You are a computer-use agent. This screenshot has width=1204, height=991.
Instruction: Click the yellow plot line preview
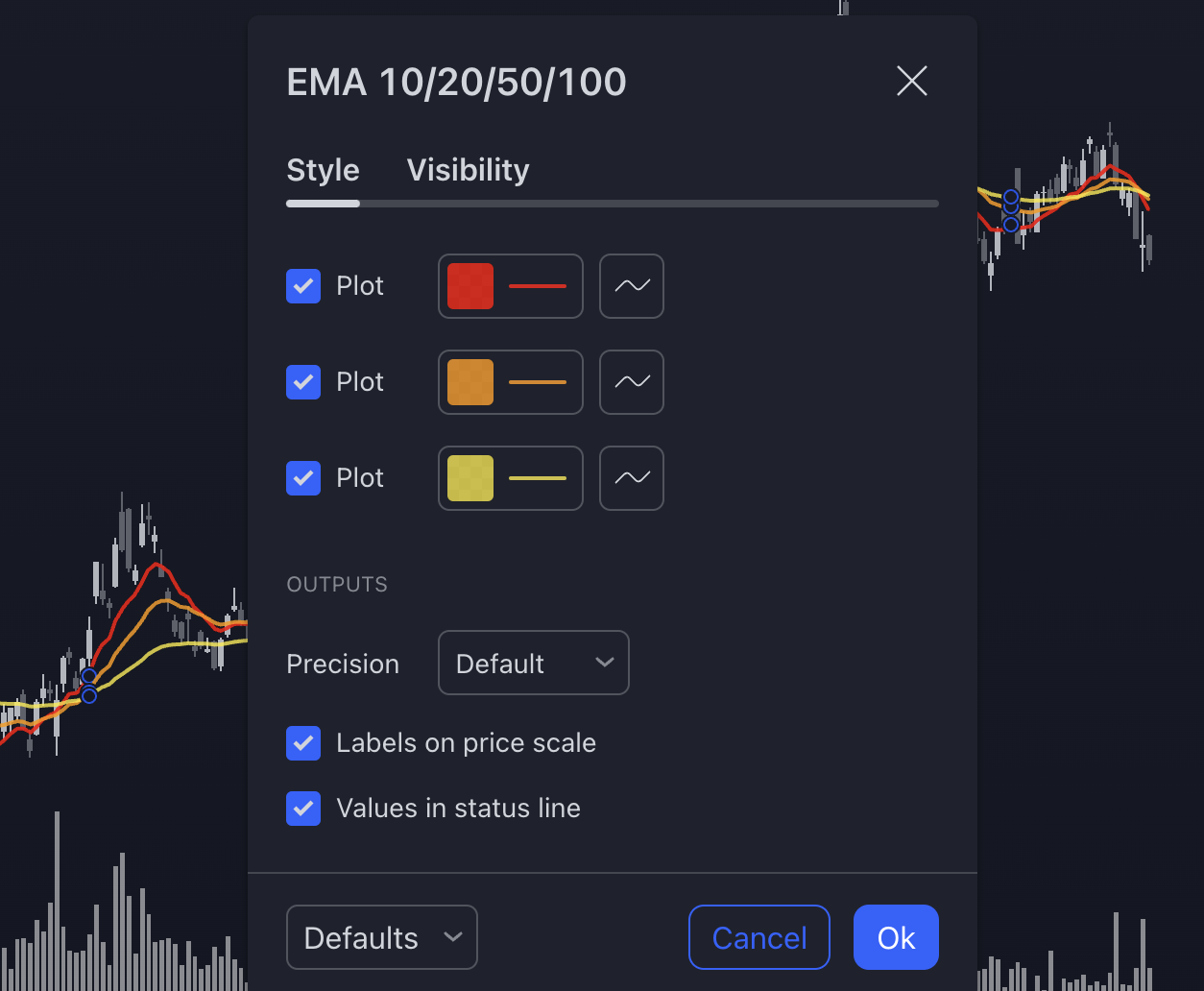[538, 478]
